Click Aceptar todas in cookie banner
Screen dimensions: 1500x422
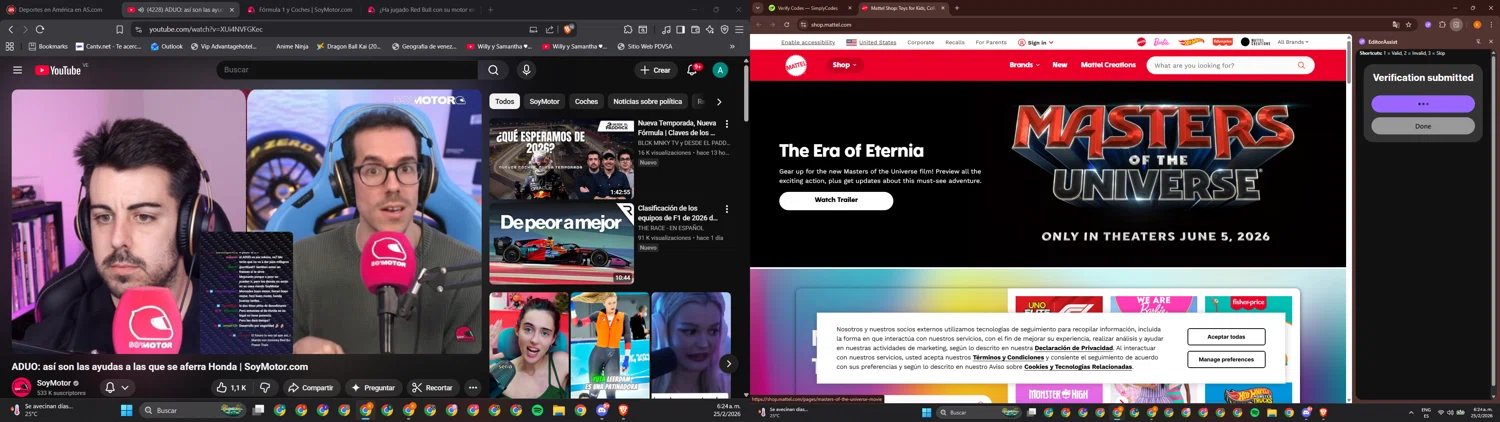click(1226, 337)
